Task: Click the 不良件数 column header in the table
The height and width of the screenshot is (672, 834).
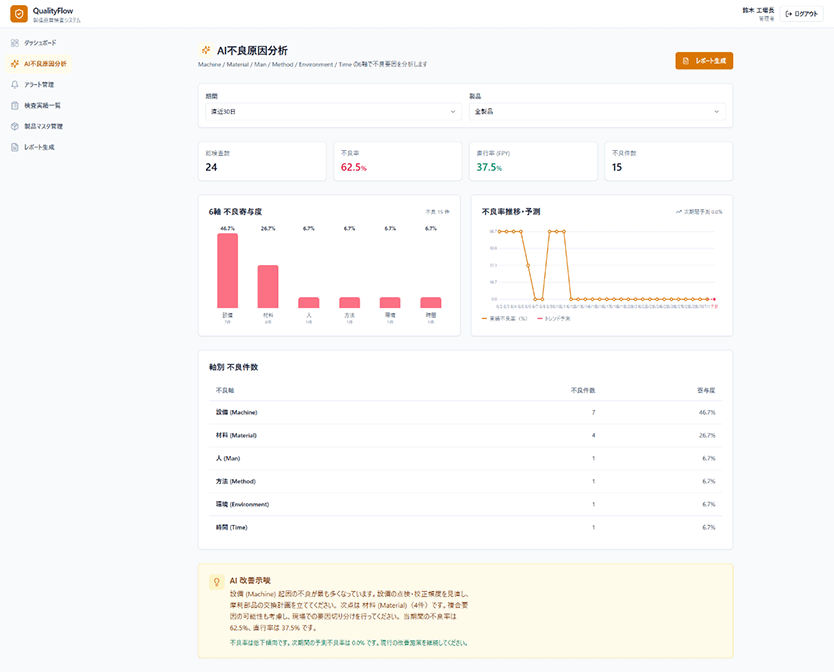Action: tap(583, 391)
